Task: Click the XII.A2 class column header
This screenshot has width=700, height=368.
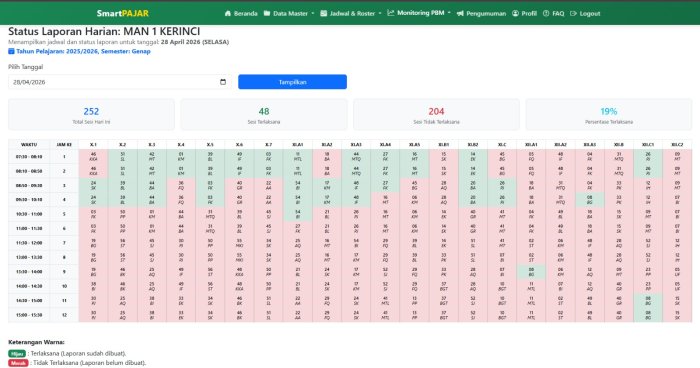Action: [x=560, y=144]
